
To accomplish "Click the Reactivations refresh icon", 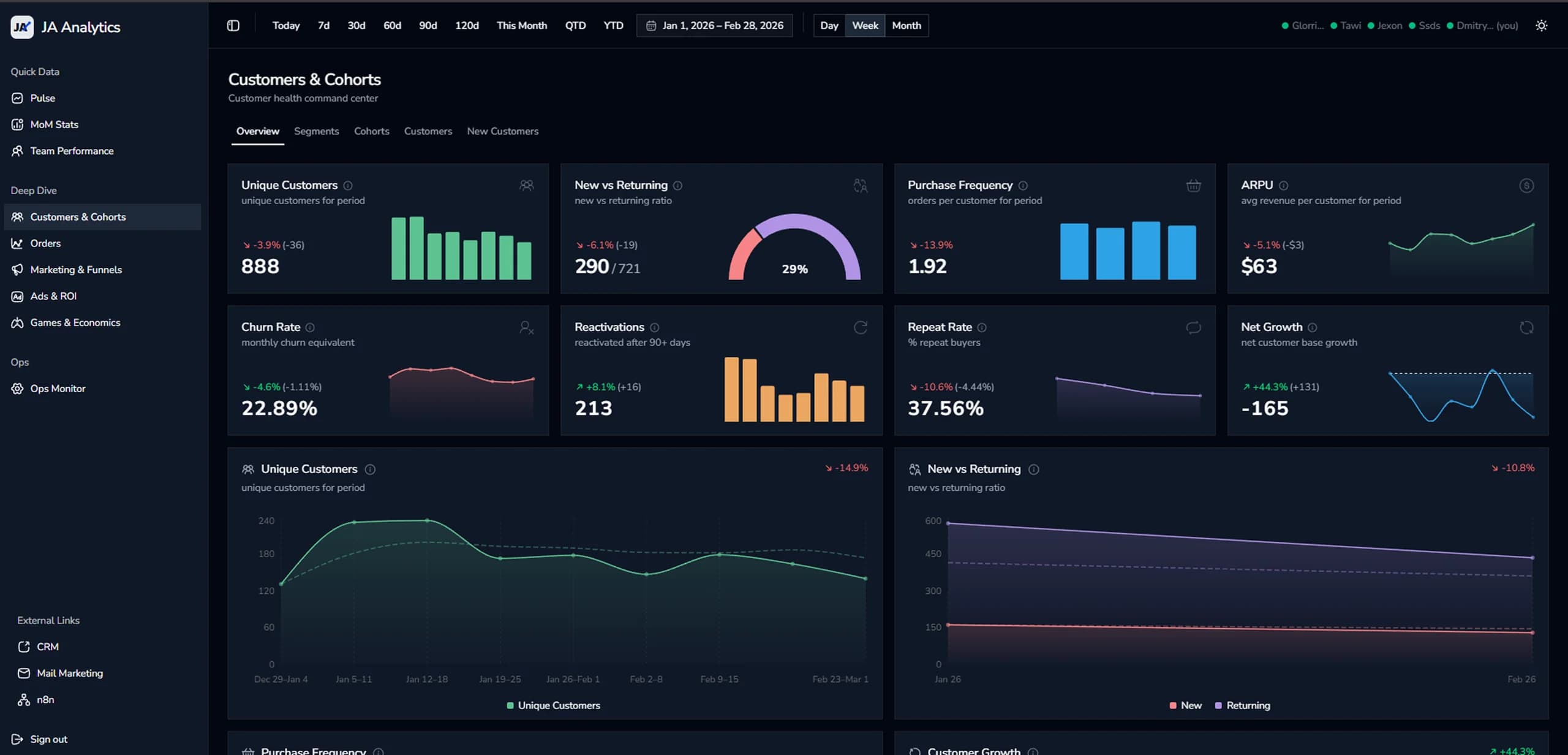I will [x=860, y=328].
